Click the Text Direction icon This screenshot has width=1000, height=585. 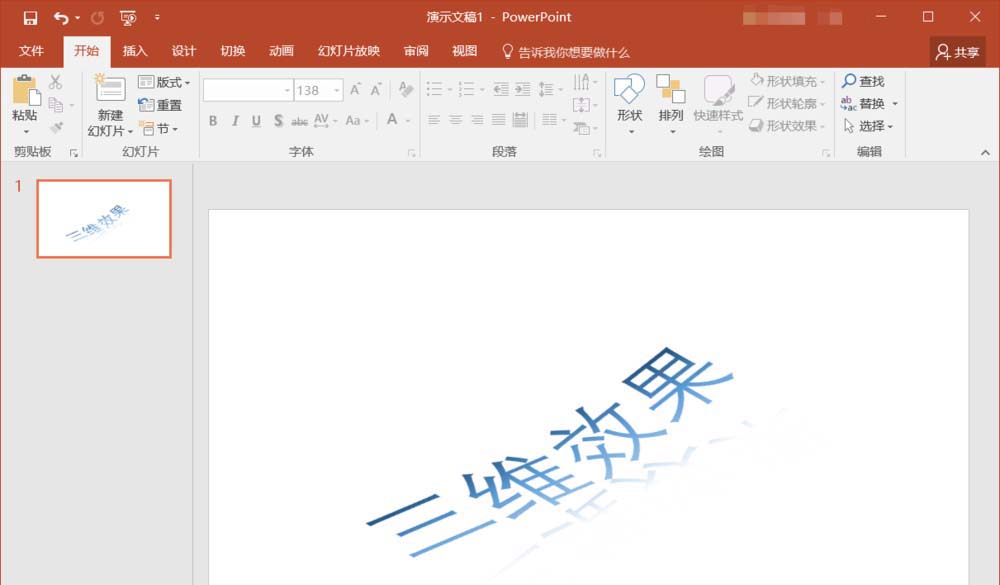pos(581,82)
